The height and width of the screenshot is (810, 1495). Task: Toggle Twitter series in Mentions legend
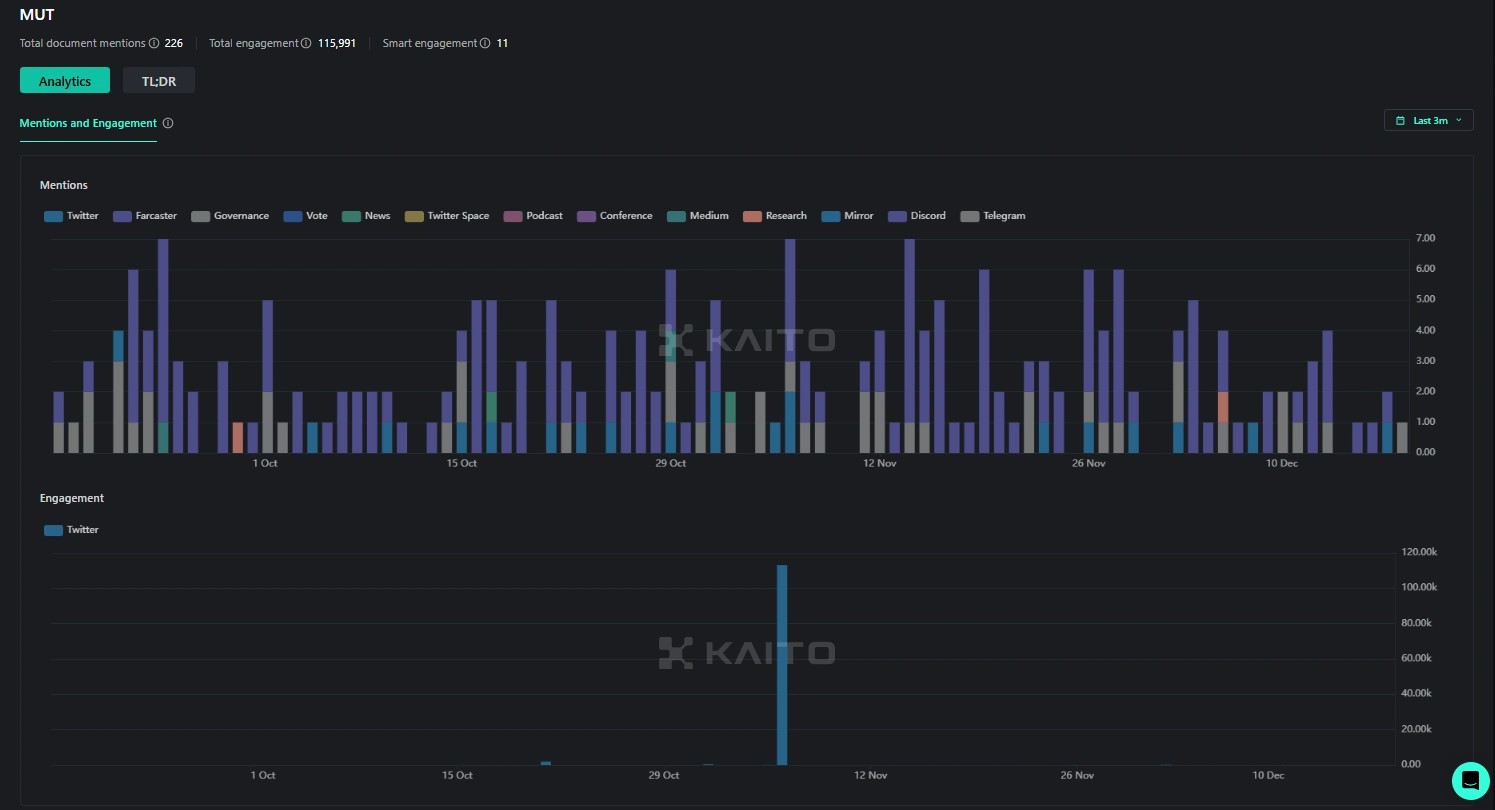(71, 216)
